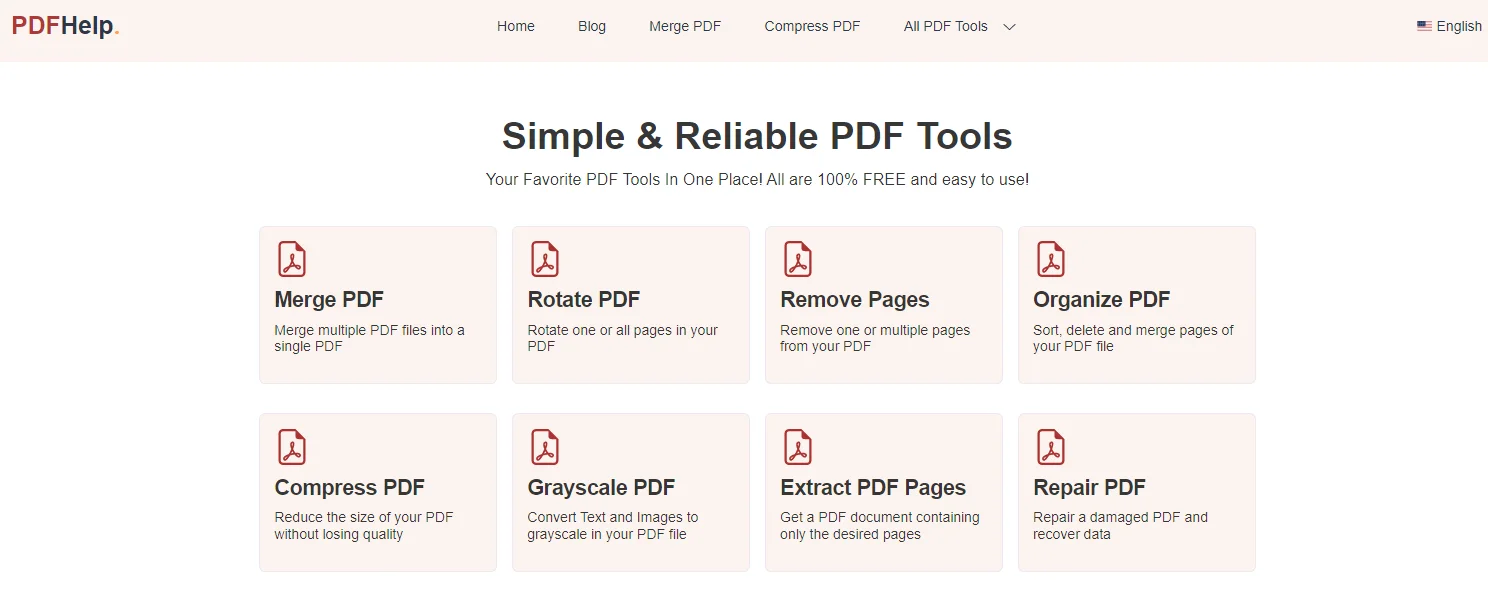Expand the All PDF Tools chevron arrow
Screen dimensions: 1488x589
click(1009, 27)
